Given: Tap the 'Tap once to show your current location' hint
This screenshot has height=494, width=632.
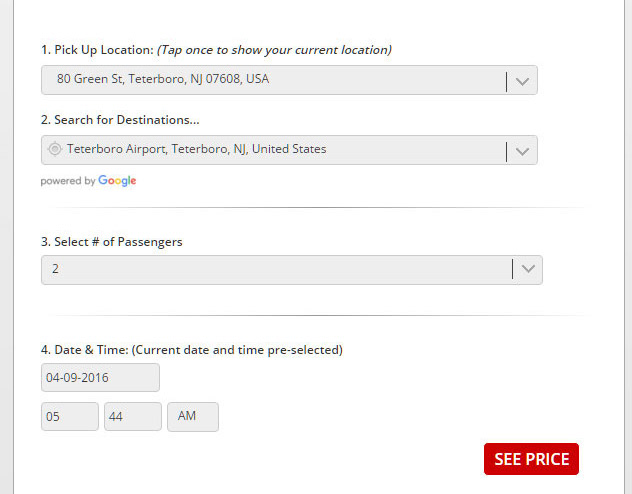Looking at the screenshot, I should pyautogui.click(x=274, y=50).
